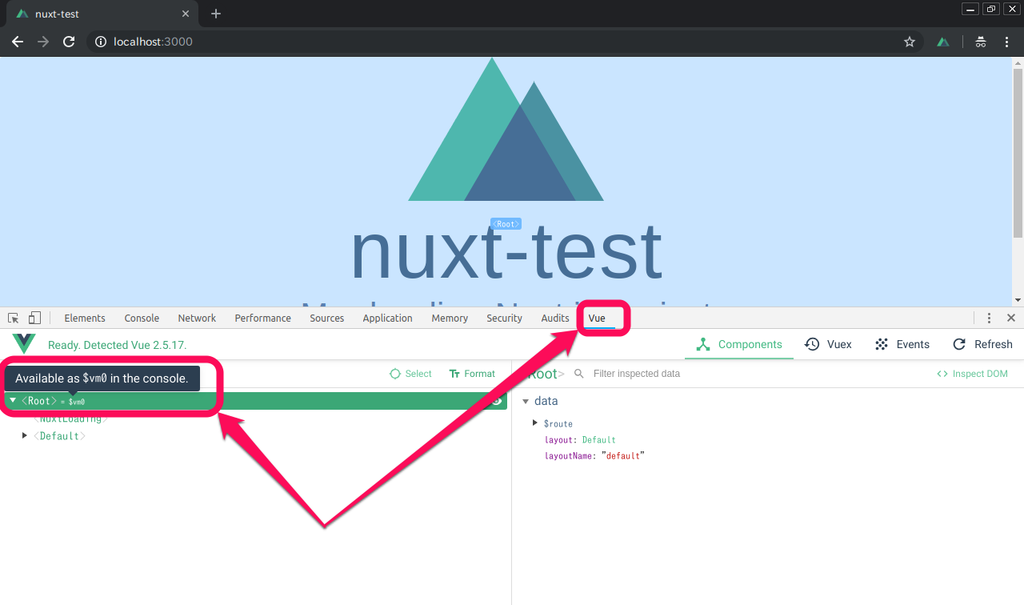Click the Nuxt logo on the page
Image resolution: width=1024 pixels, height=605 pixels.
pos(506,129)
